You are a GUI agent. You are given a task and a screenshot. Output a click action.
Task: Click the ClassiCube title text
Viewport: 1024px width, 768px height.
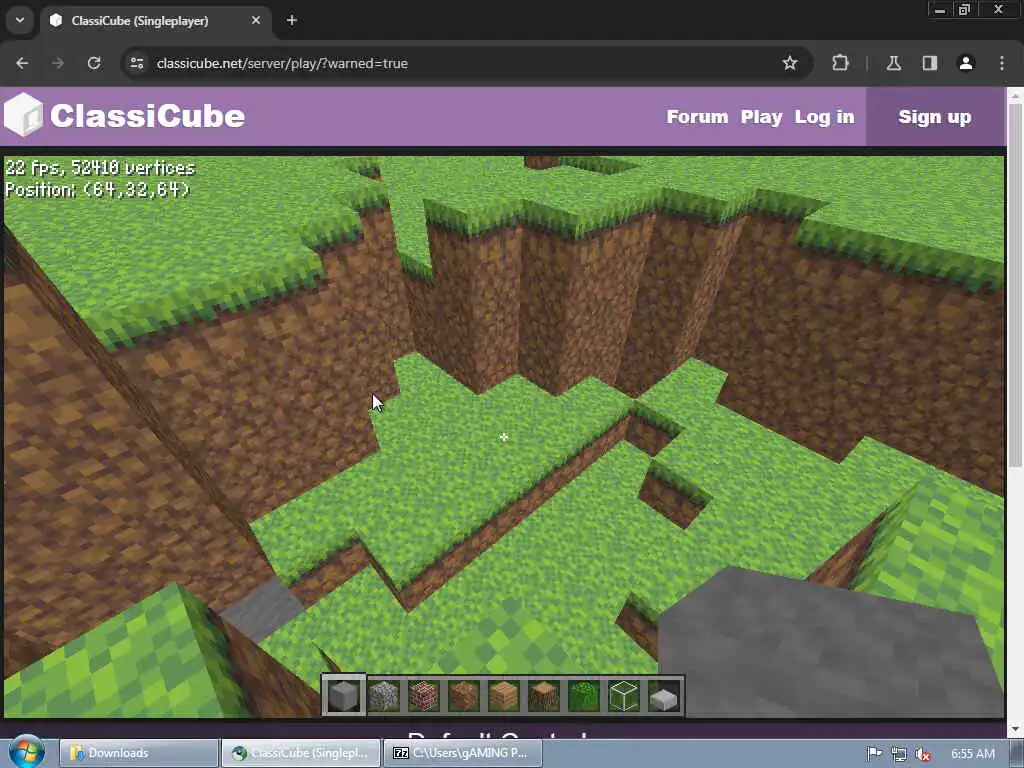tap(148, 116)
